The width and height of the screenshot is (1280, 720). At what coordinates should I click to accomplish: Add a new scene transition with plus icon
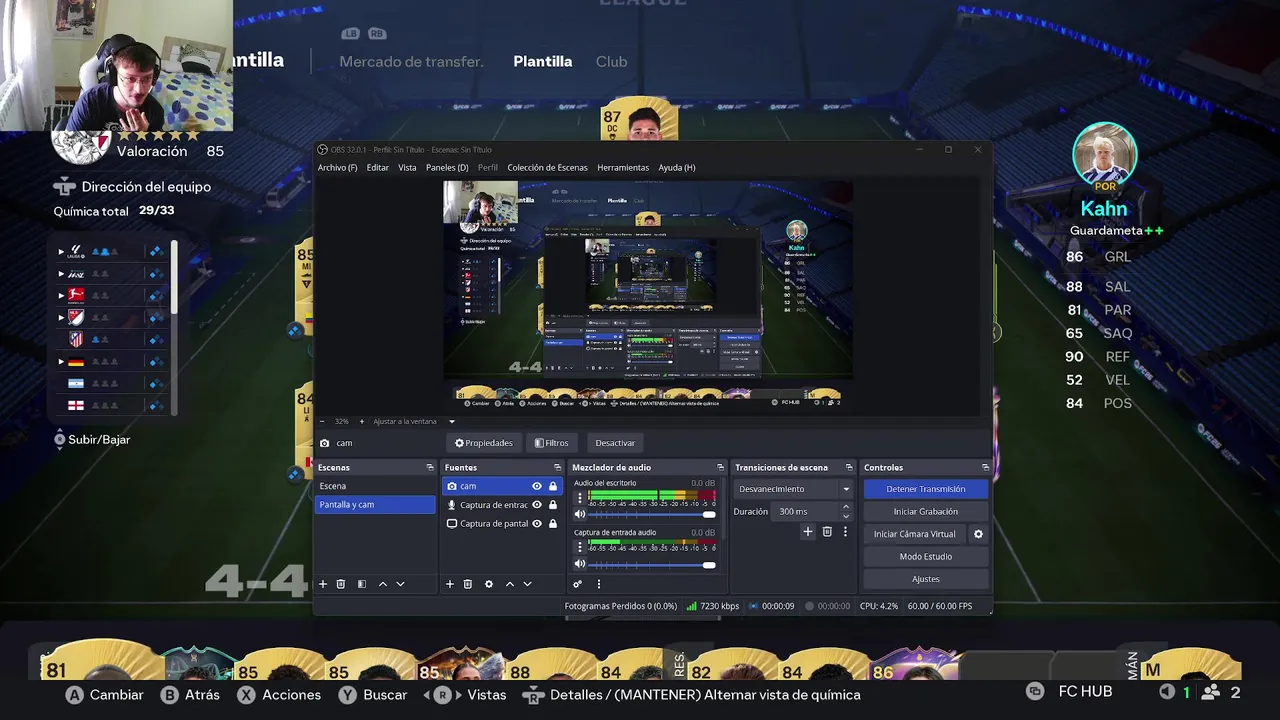pos(808,532)
